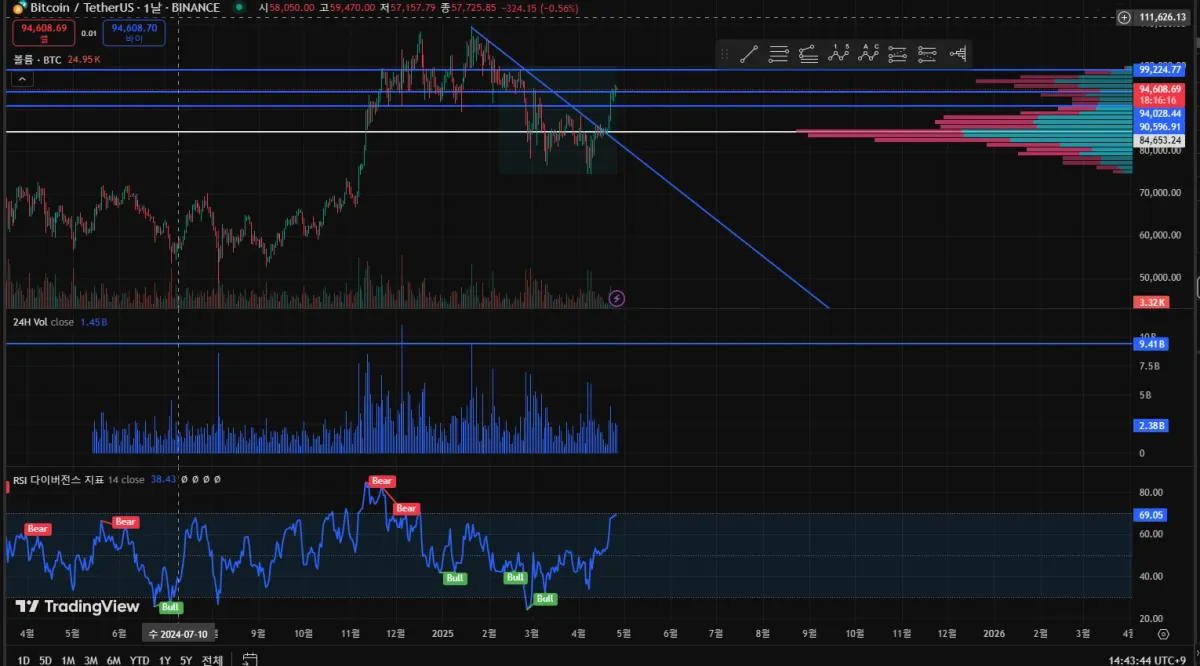Click the 2024-07-10 date marker
Viewport: 1200px width, 666px height.
[177, 634]
